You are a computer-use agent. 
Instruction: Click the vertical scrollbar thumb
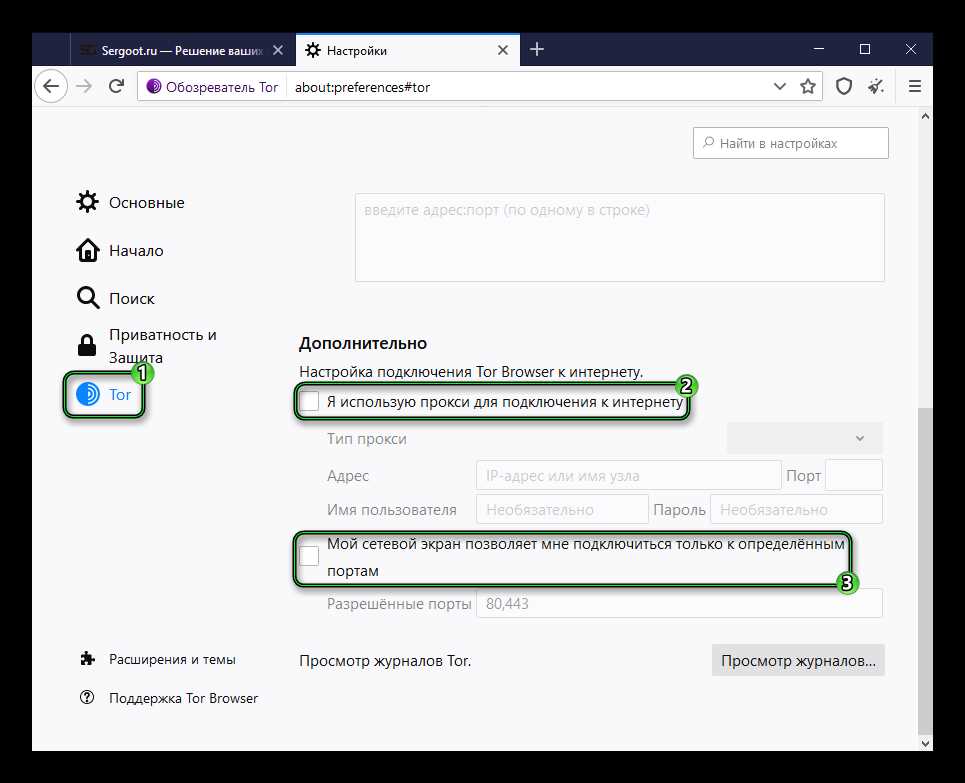[x=925, y=570]
